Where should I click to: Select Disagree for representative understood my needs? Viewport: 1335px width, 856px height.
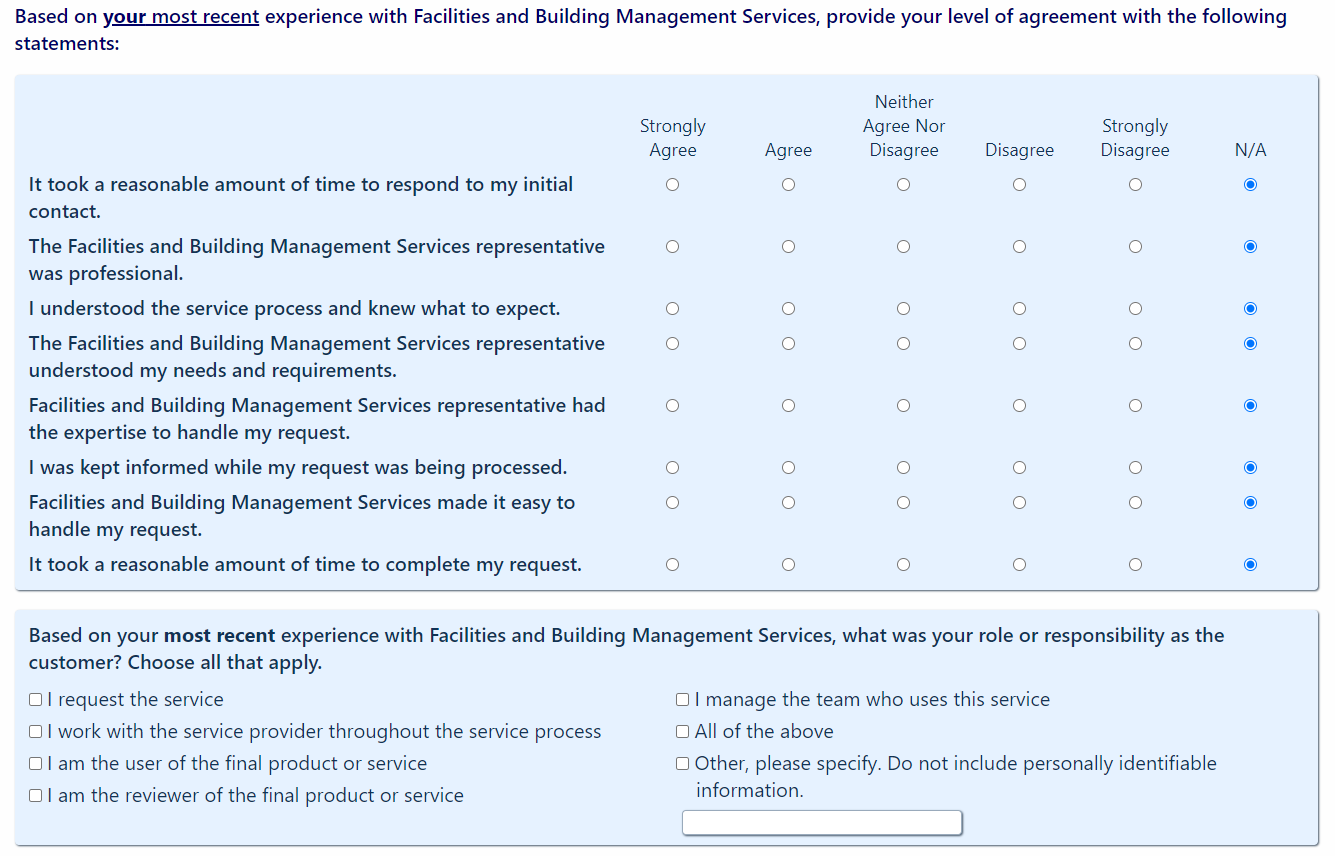pyautogui.click(x=1019, y=344)
